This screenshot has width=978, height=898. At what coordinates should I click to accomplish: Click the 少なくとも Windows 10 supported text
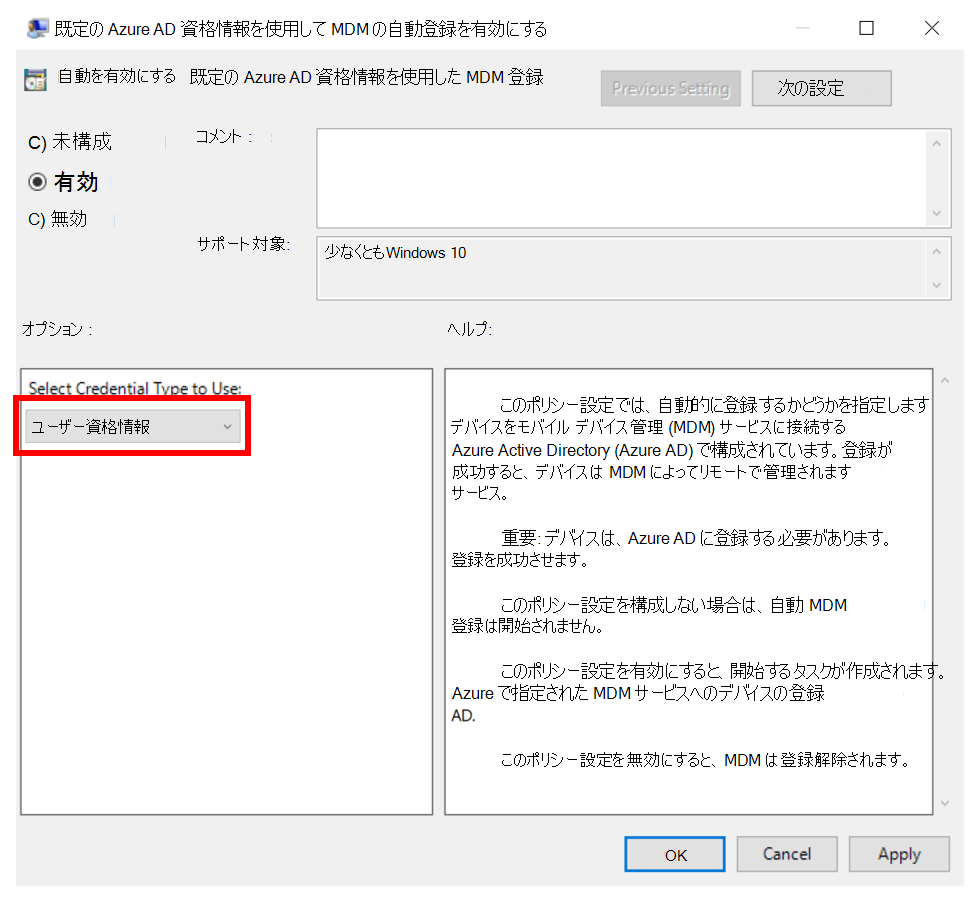[395, 253]
